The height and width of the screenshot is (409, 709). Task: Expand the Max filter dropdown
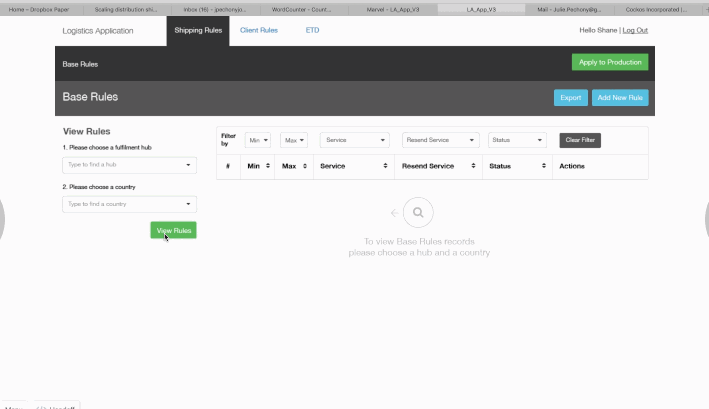click(294, 140)
